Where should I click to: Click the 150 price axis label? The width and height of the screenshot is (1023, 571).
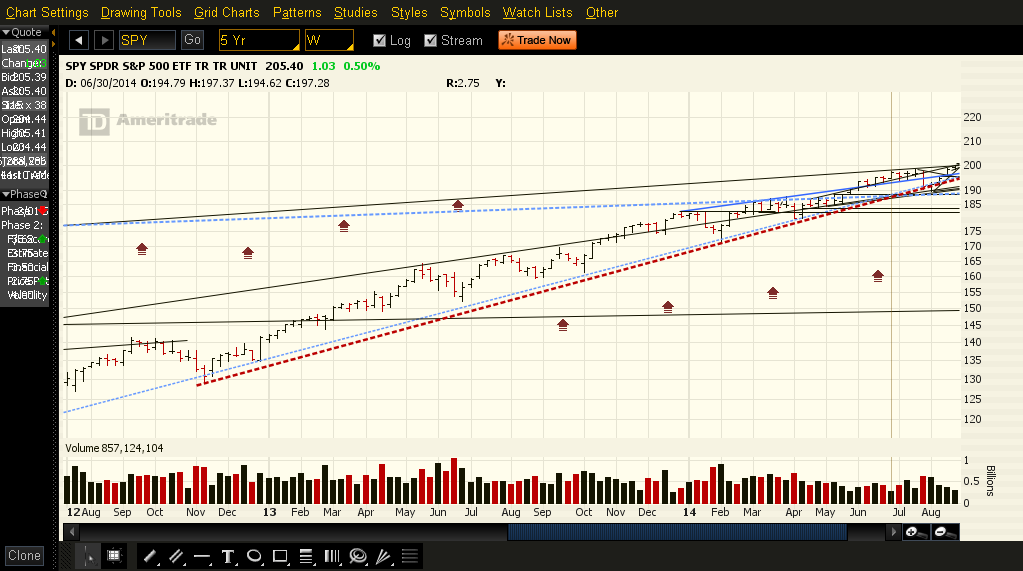click(972, 308)
